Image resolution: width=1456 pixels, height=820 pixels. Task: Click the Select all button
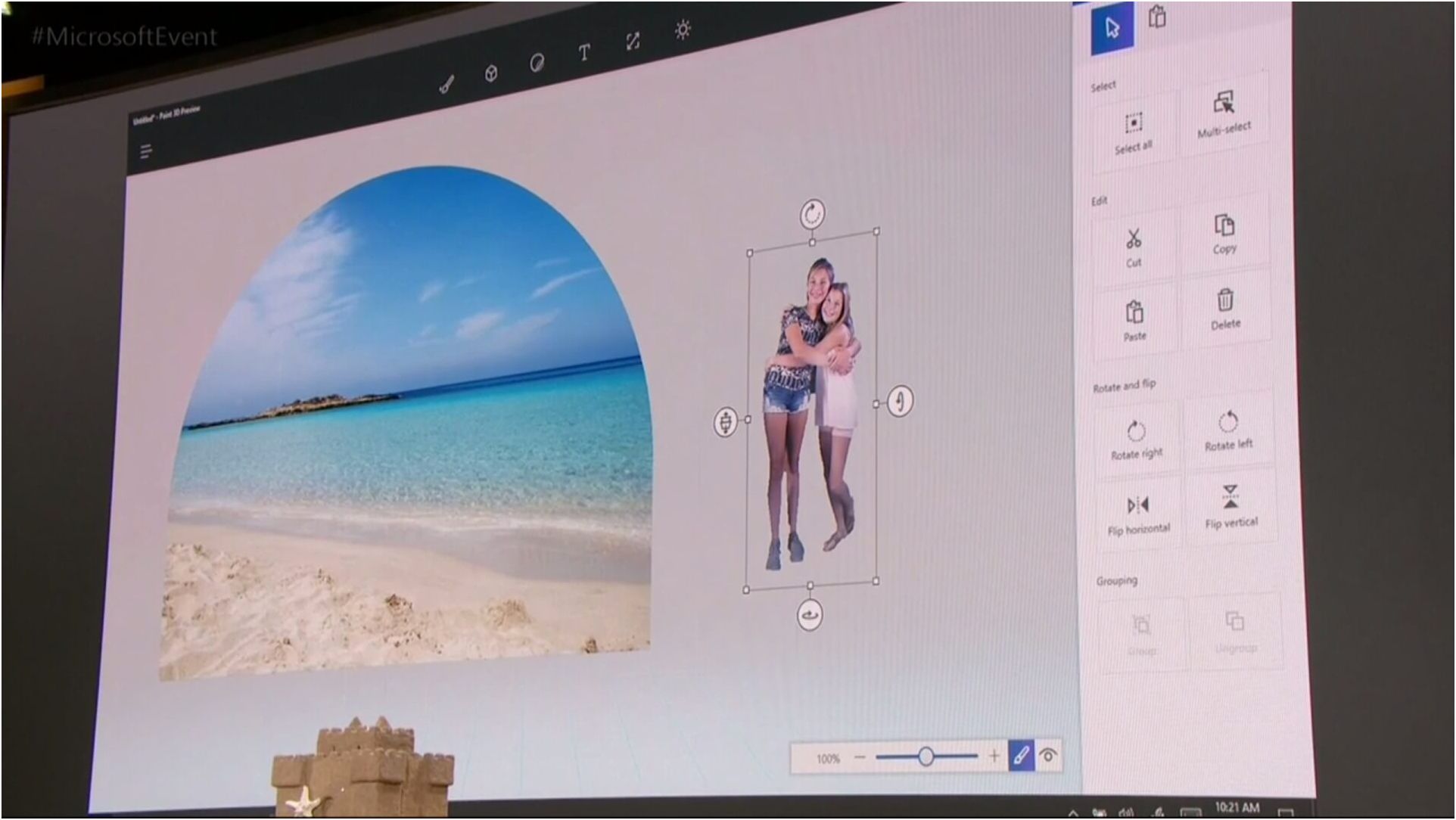coord(1133,132)
